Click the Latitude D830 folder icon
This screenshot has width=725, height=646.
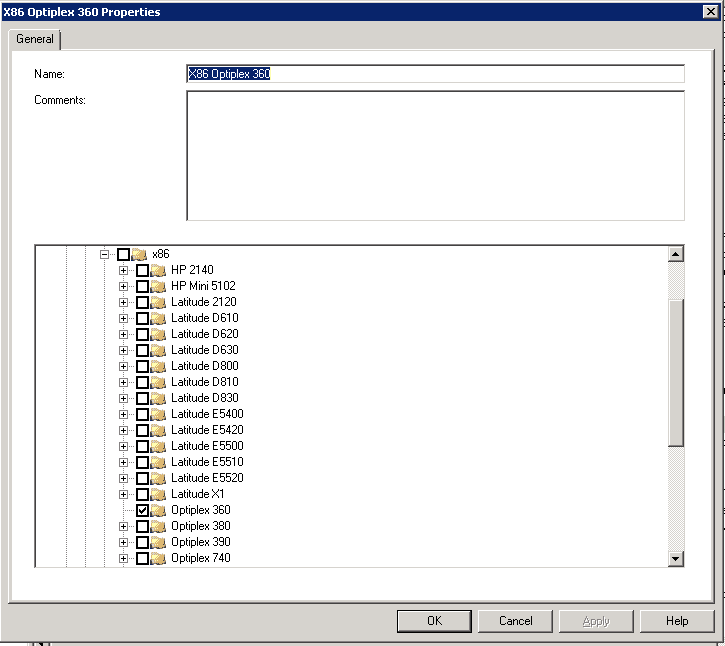click(x=158, y=398)
